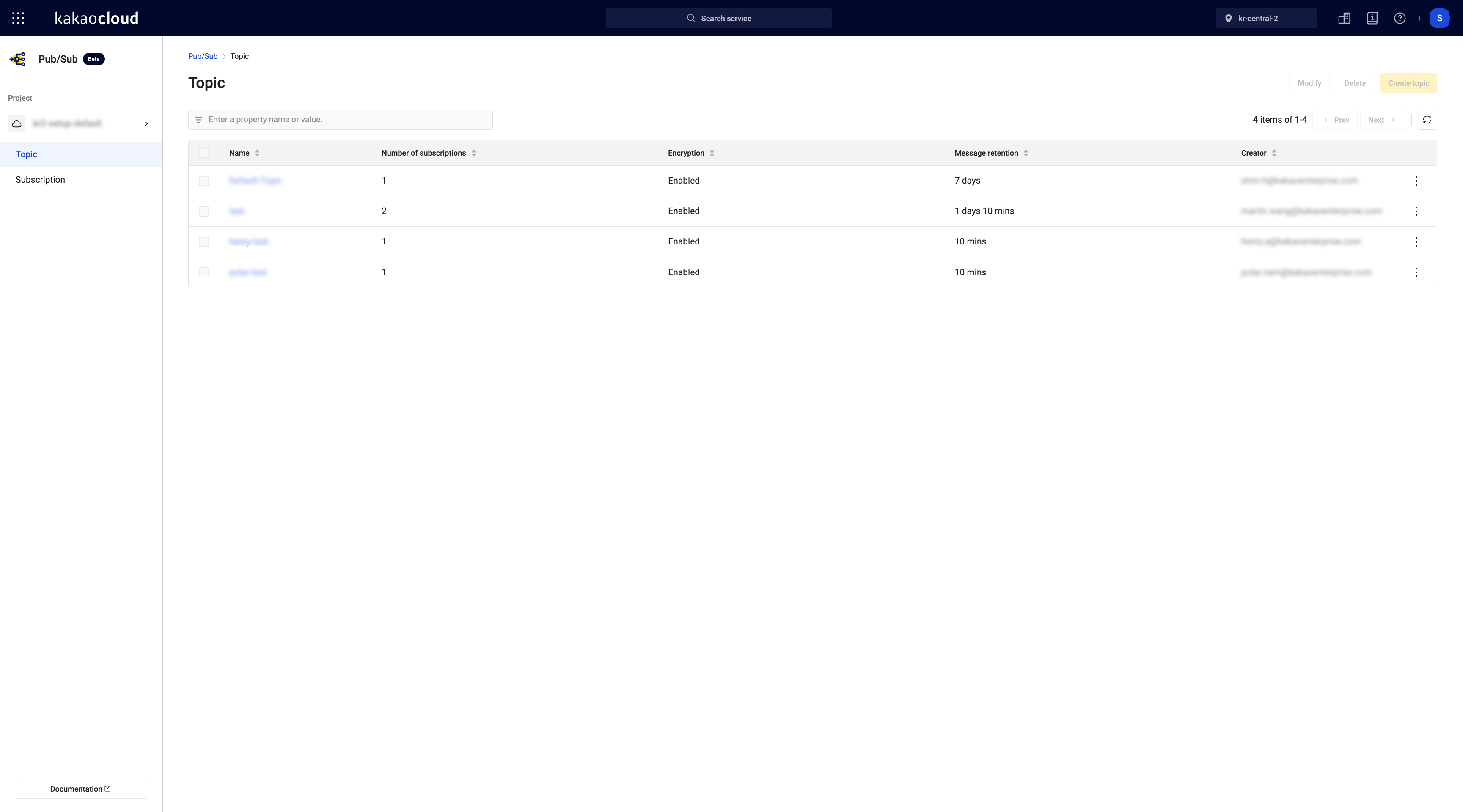Image resolution: width=1463 pixels, height=812 pixels.
Task: Sort by Name column arrows
Action: click(x=257, y=153)
